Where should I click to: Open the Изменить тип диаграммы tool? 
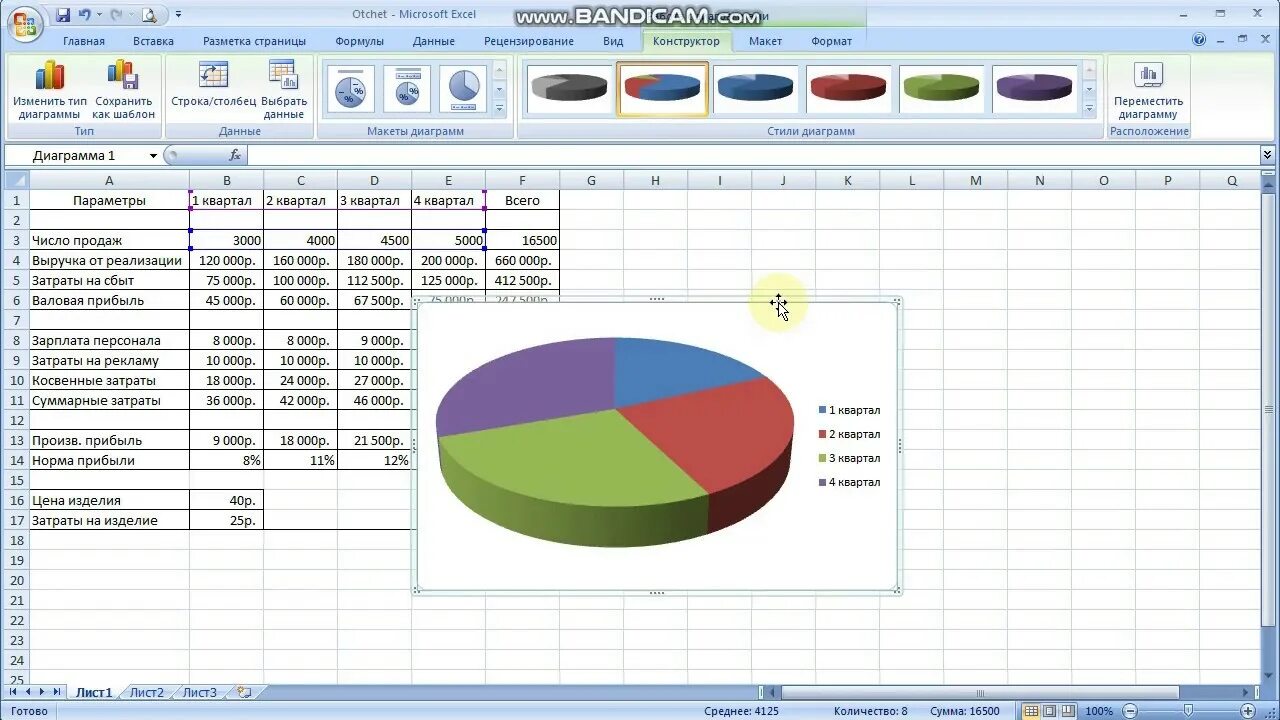50,88
